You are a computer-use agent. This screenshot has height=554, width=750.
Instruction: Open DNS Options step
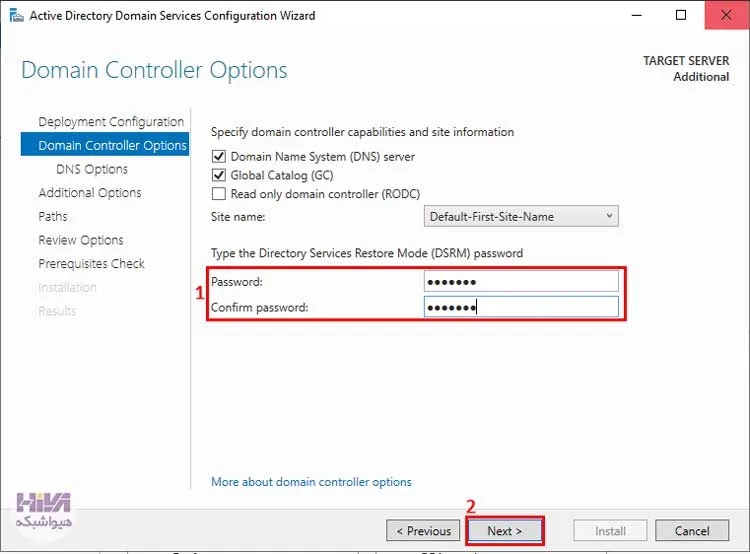tap(92, 169)
